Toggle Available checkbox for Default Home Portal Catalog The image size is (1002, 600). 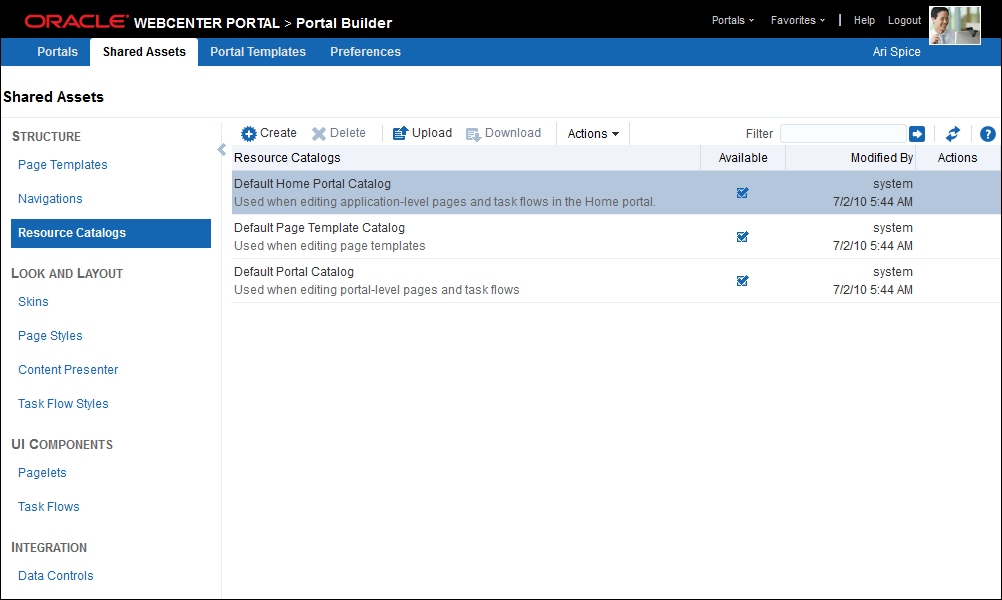743,192
